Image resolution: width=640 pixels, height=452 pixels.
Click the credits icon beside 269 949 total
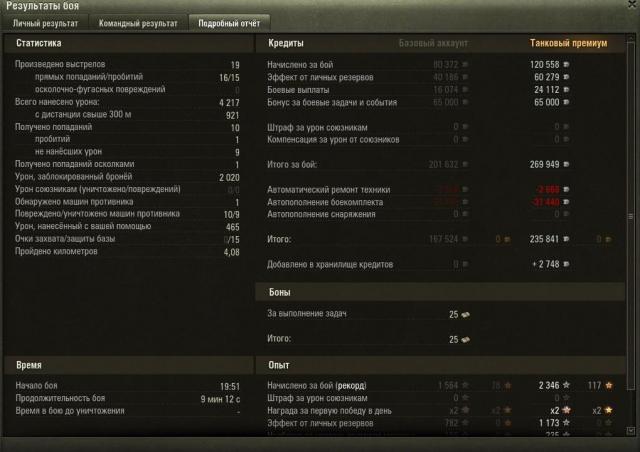pos(566,164)
